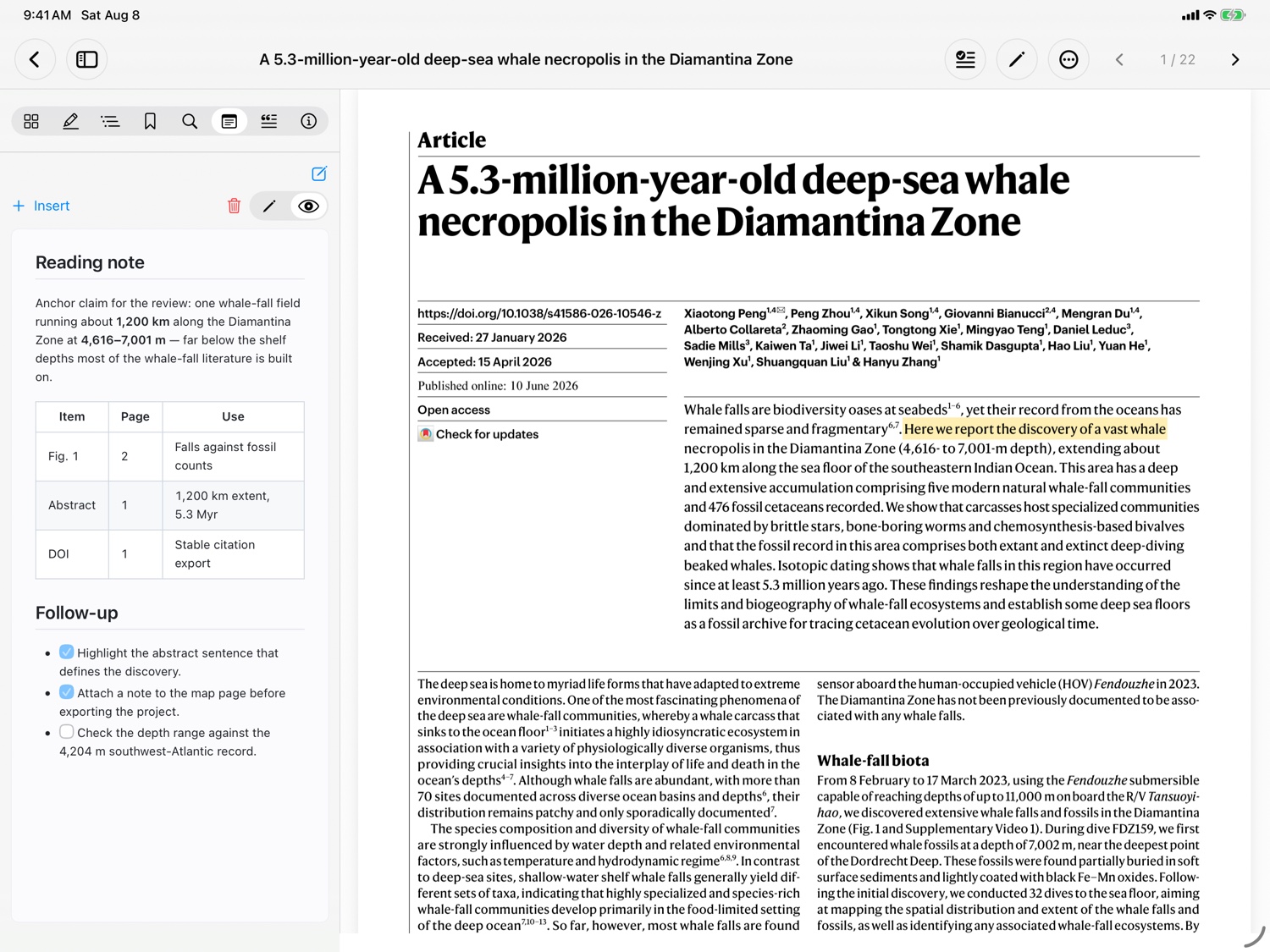Click the Reading note heading
Screen dimensions: 1270x952
[90, 262]
